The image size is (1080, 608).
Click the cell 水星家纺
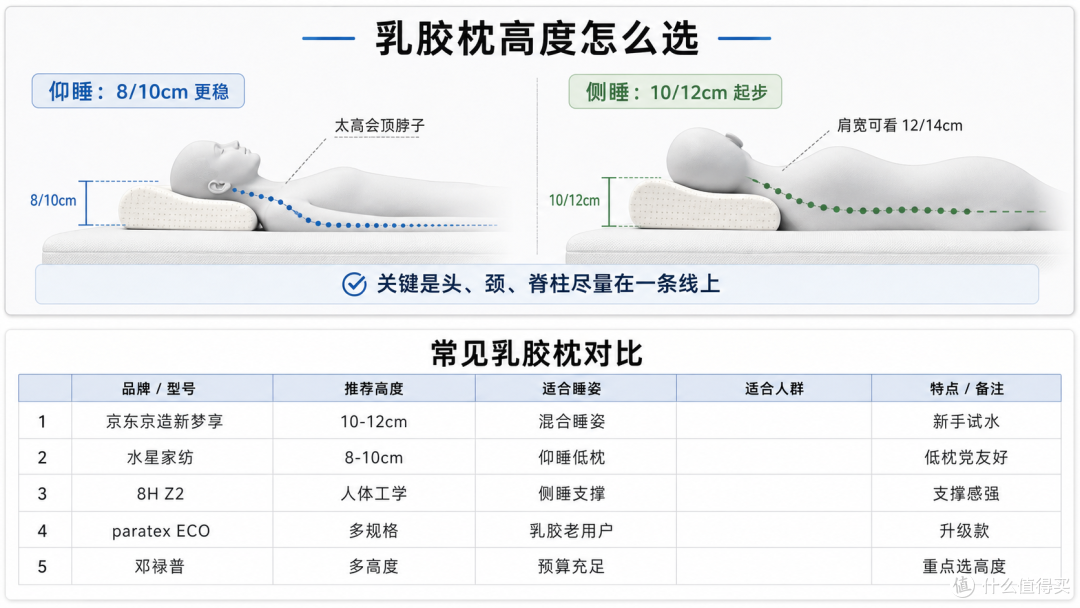[172, 457]
